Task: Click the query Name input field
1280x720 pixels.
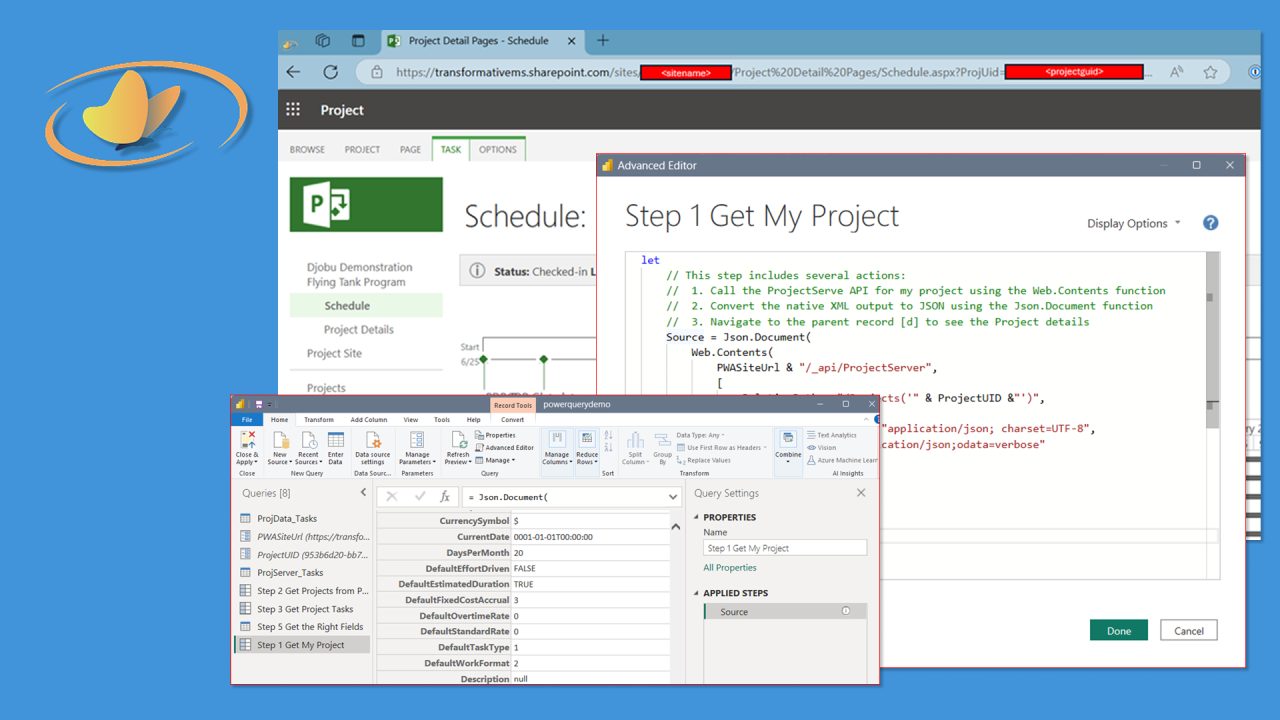Action: 784,547
